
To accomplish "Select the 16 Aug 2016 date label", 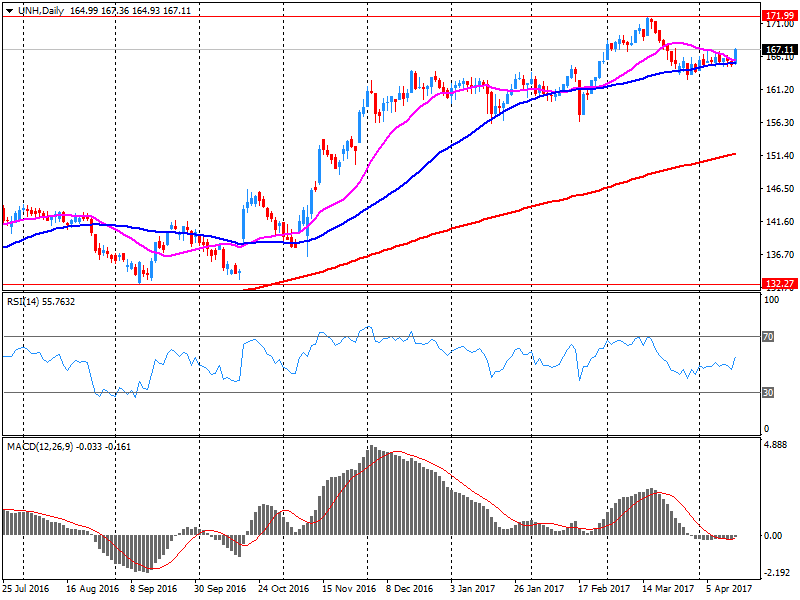I will click(92, 589).
